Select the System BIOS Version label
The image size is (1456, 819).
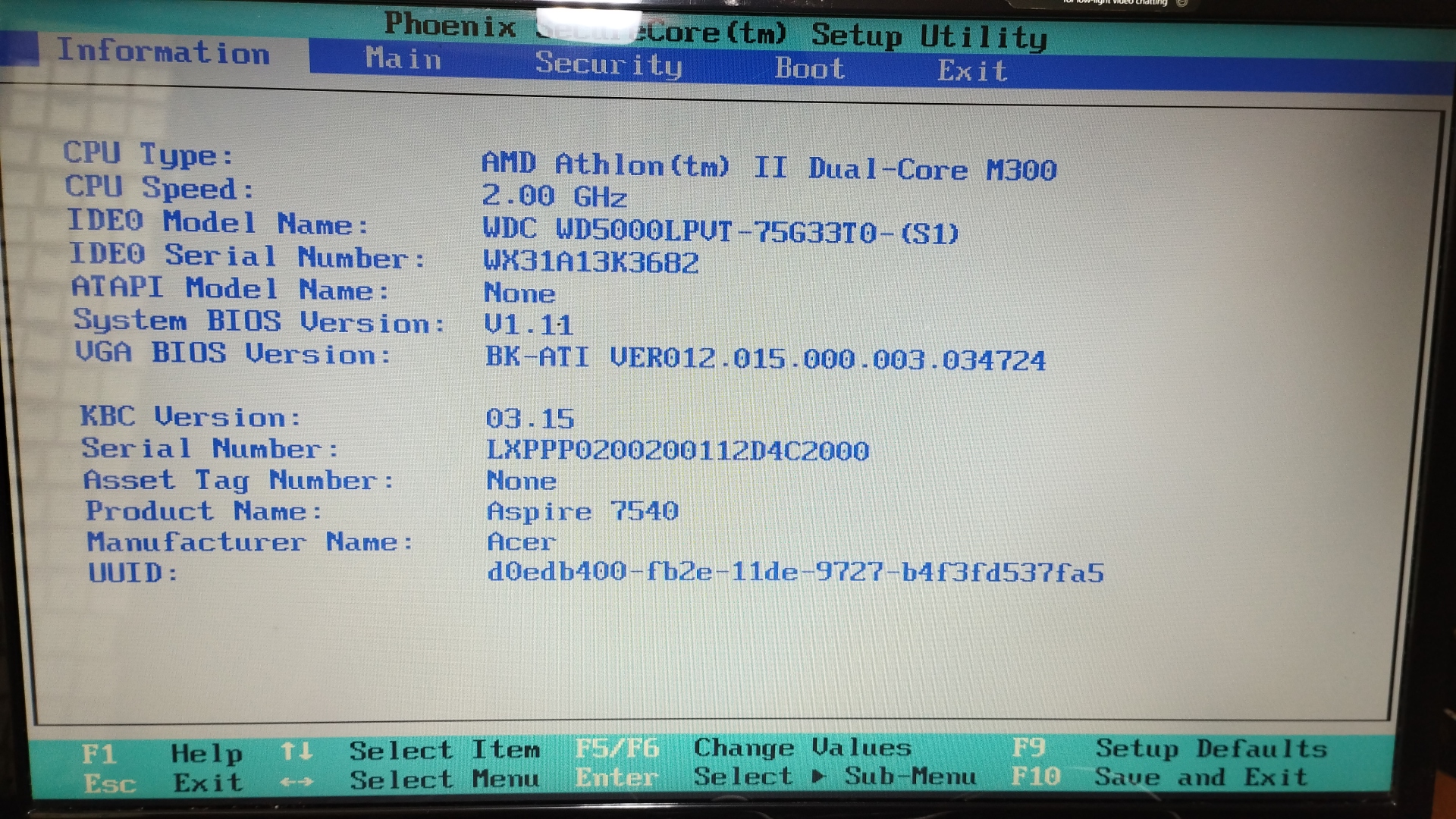(x=259, y=321)
